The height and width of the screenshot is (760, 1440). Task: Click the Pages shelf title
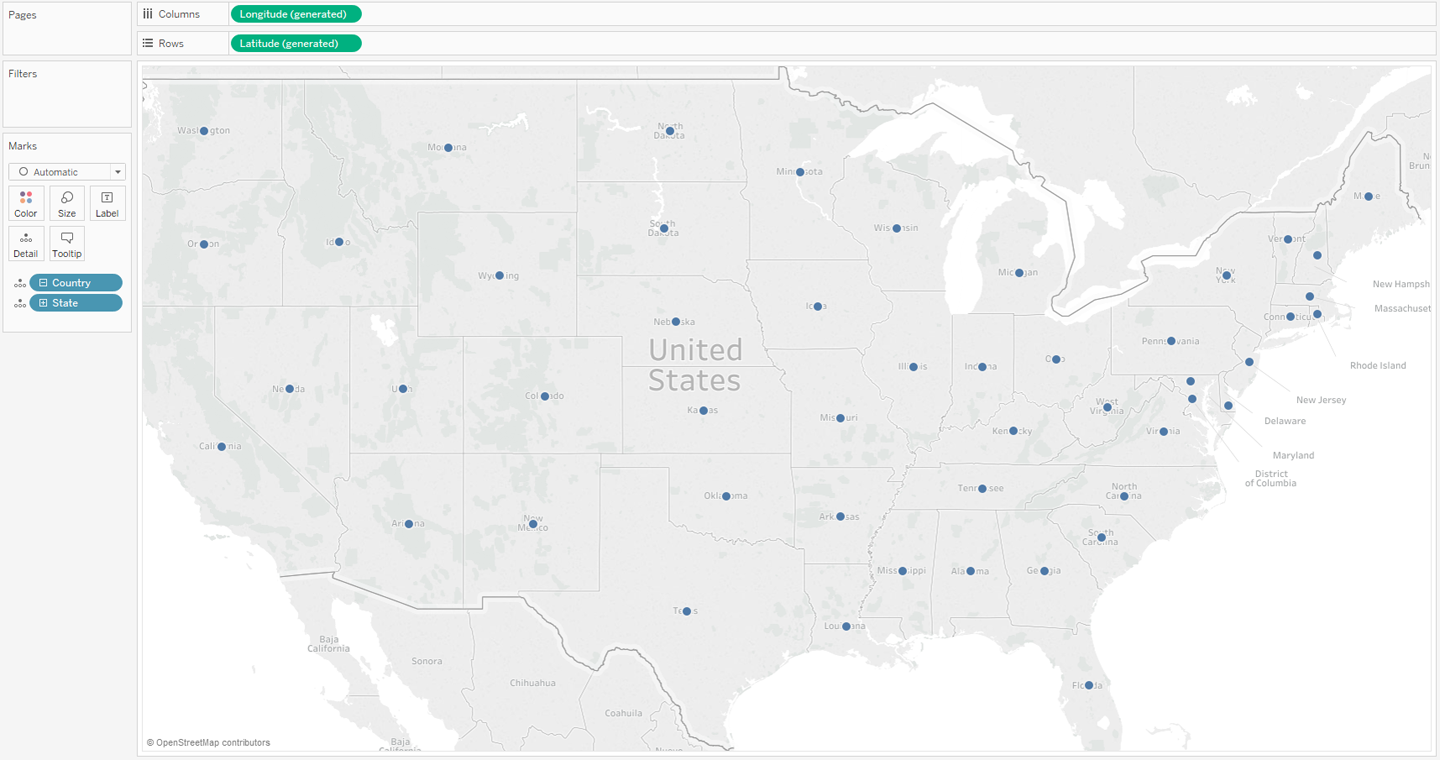point(23,15)
